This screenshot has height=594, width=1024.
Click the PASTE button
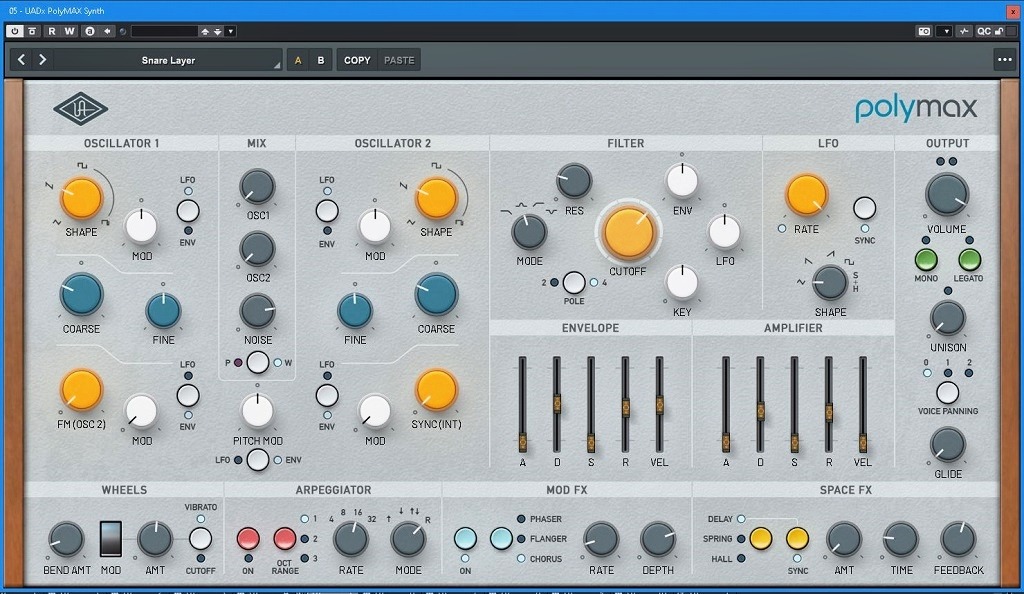tap(399, 60)
